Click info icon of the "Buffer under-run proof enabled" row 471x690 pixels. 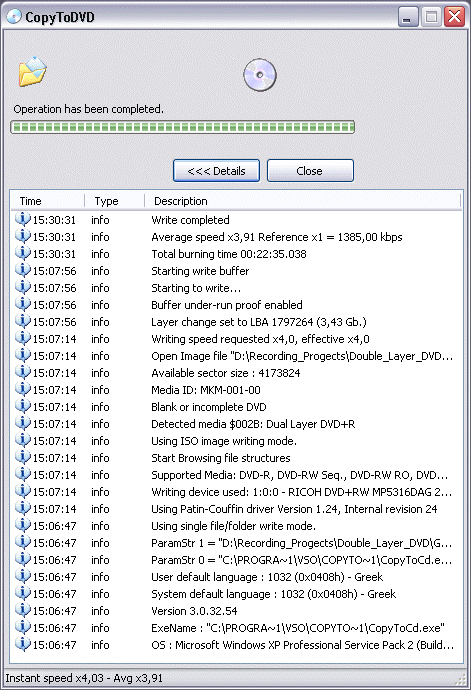pyautogui.click(x=22, y=304)
